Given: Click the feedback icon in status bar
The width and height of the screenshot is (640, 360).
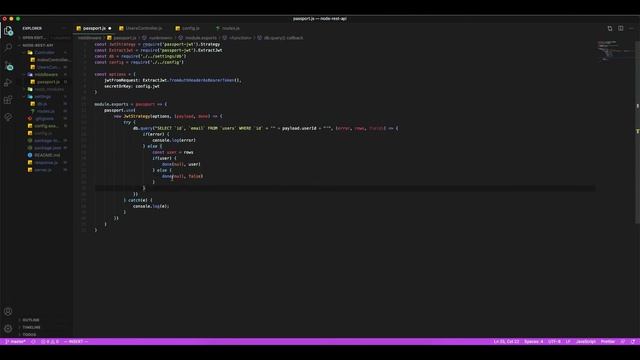Looking at the screenshot, I should (623, 342).
